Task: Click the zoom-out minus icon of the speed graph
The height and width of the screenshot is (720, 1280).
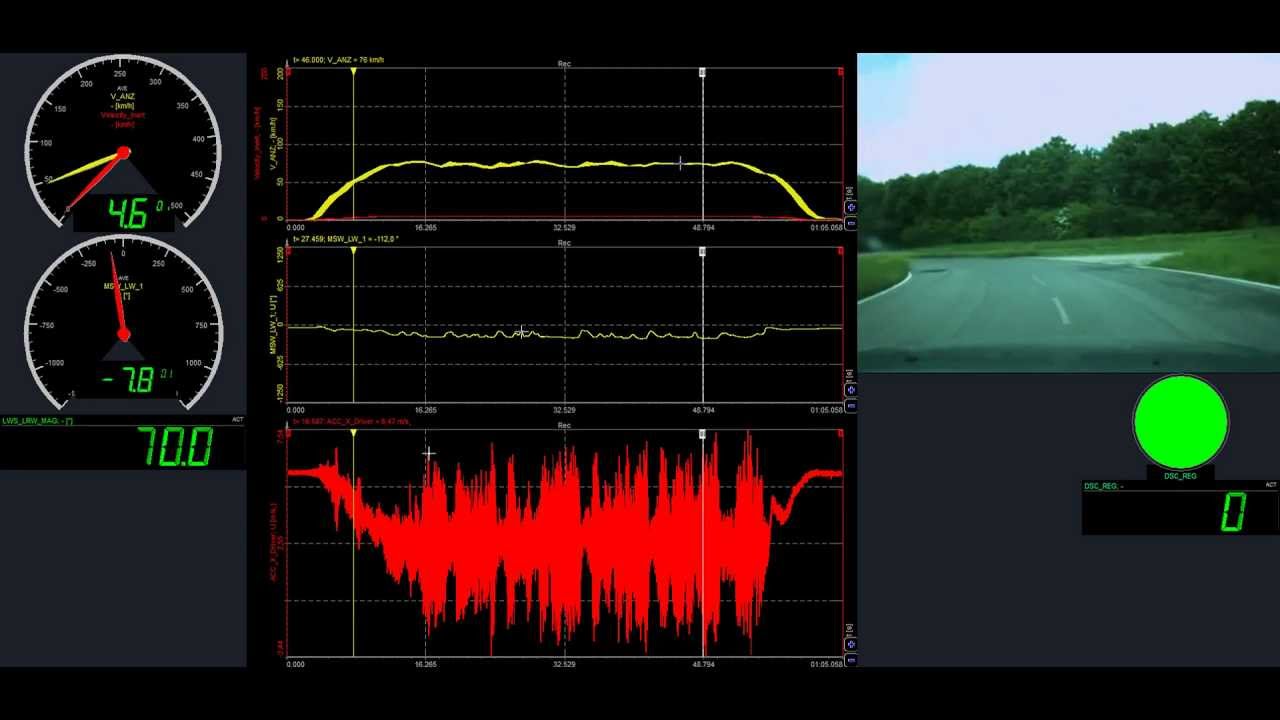Action: 850,223
